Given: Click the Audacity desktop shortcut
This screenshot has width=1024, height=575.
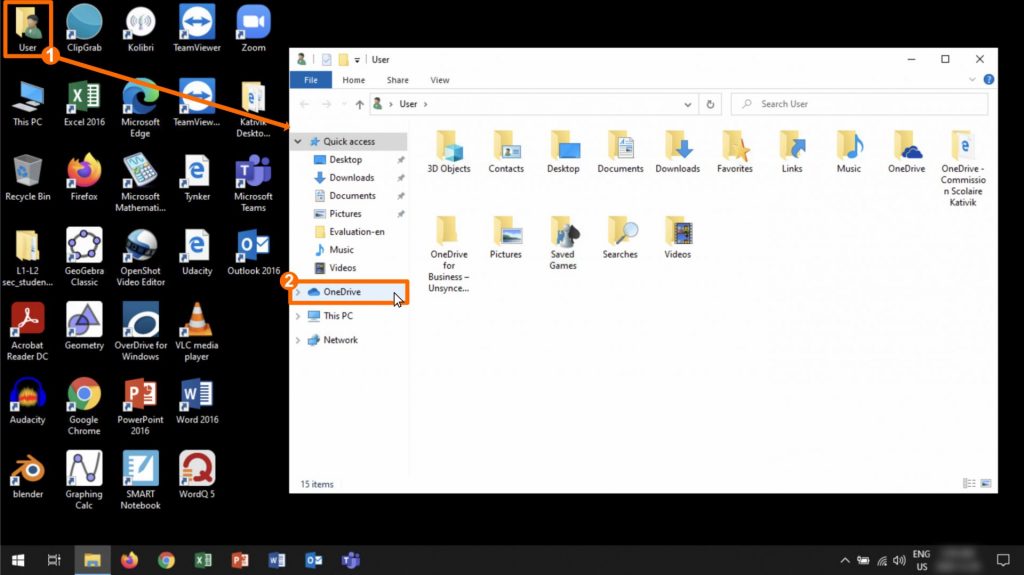Looking at the screenshot, I should coord(27,395).
